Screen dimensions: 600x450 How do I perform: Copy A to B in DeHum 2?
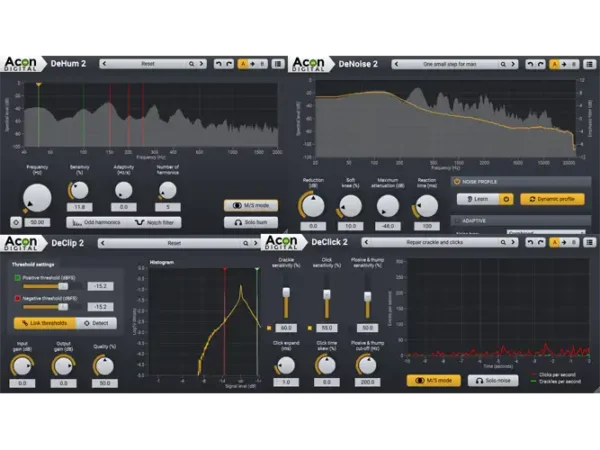point(253,64)
